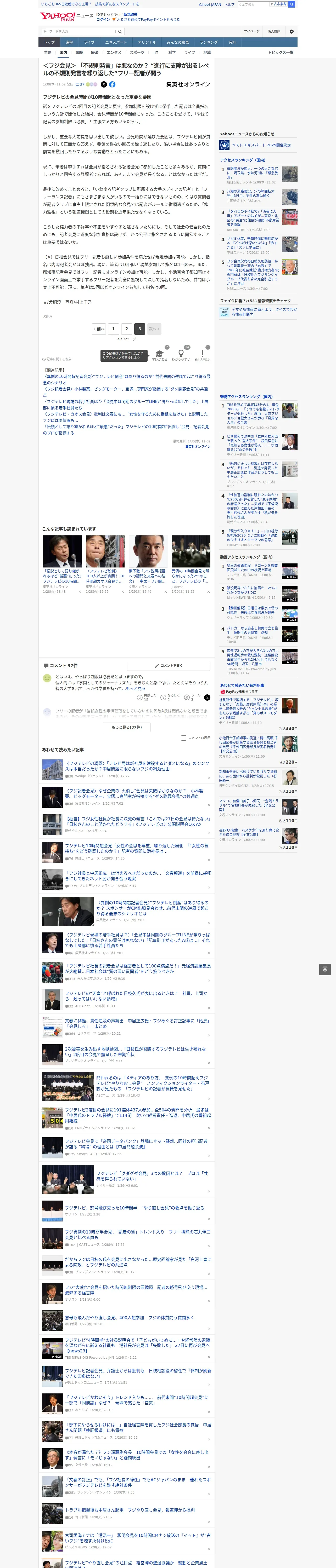Open video ranking thumbnail for 埼玉の道路陥没 ドローン

290,571
